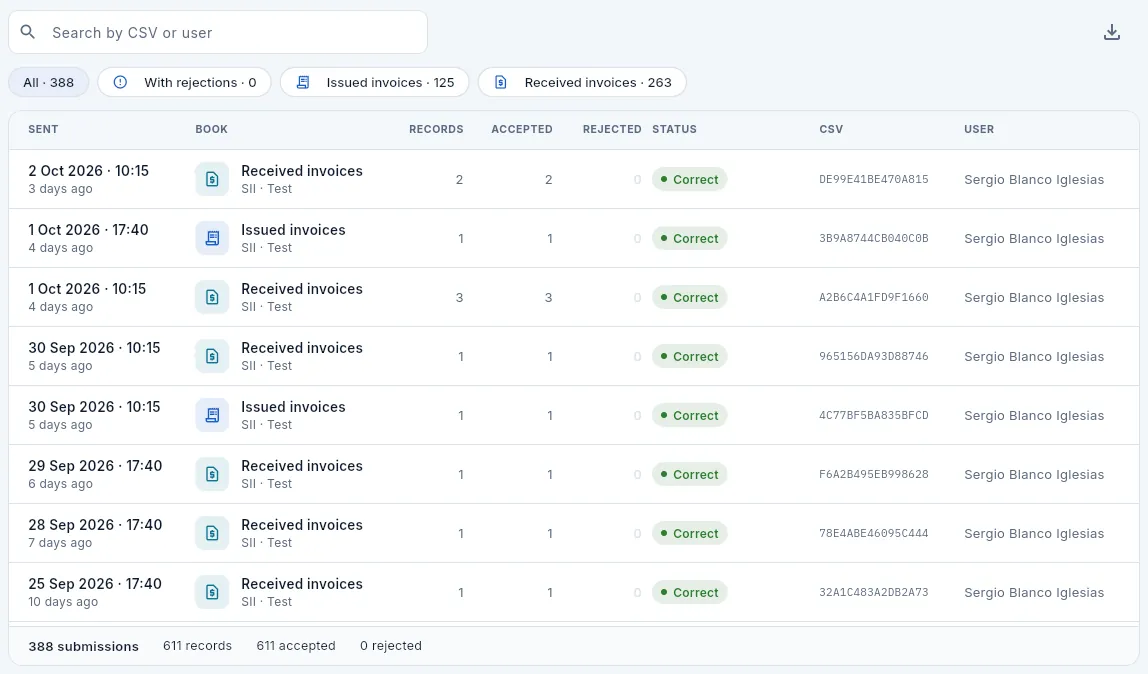Filter to Received invoices 263

pos(582,83)
